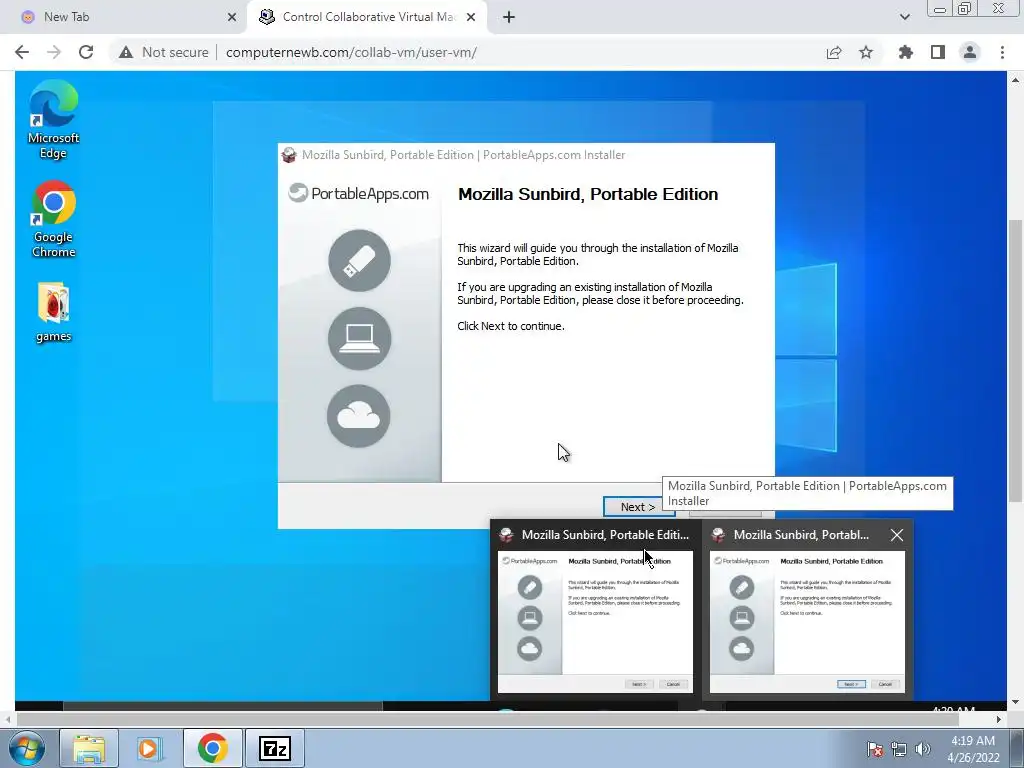Open a new browser tab
The height and width of the screenshot is (768, 1024).
coord(509,17)
